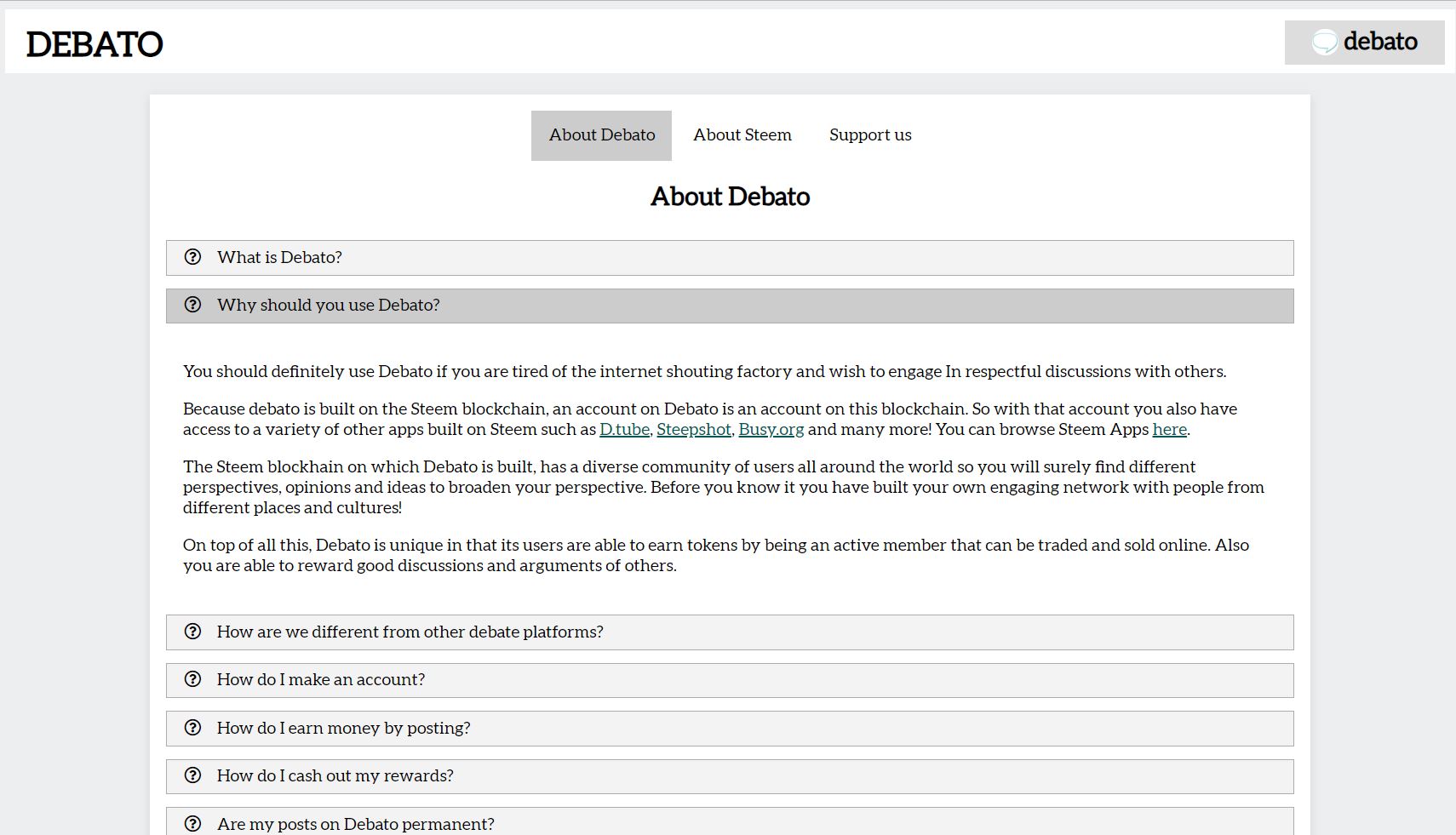Click the About Debato page heading
Viewport: 1456px width, 835px height.
pyautogui.click(x=730, y=197)
